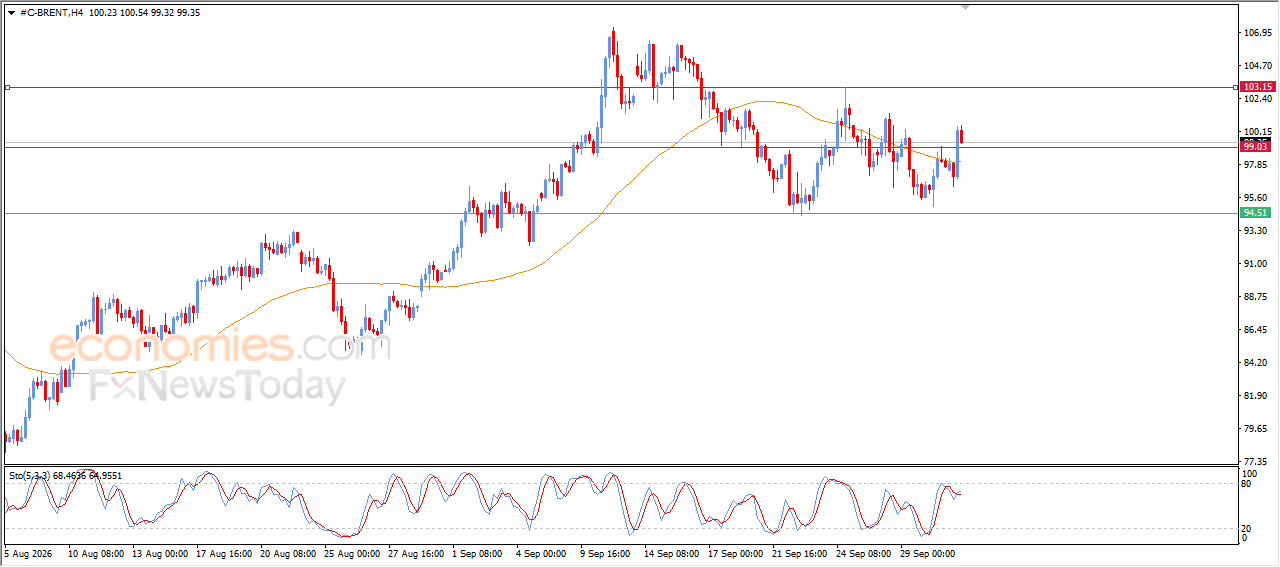This screenshot has width=1280, height=567.
Task: Click the 9 Sep 16:00 time label
Action: point(605,552)
